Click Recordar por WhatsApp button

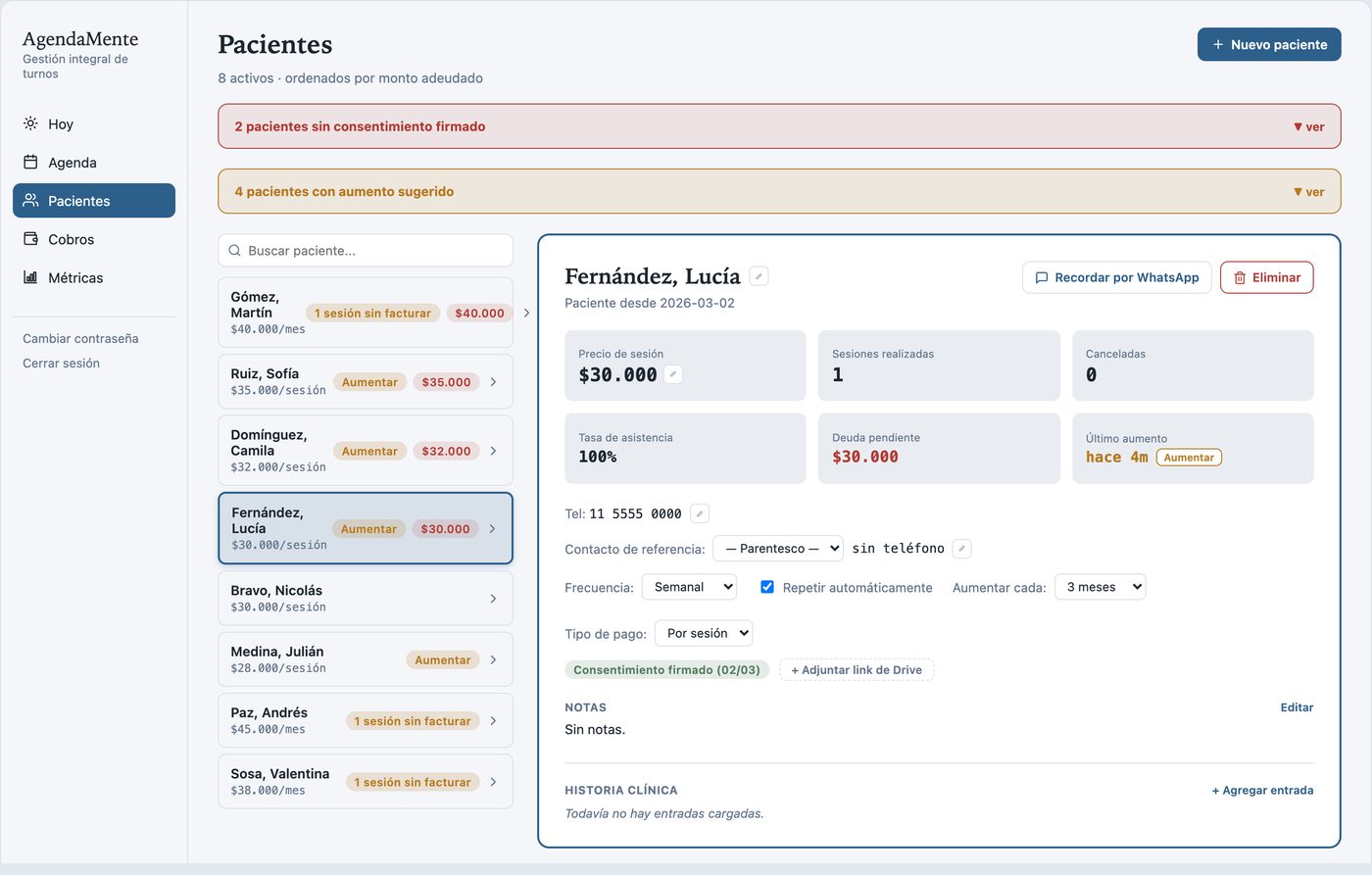click(1117, 277)
